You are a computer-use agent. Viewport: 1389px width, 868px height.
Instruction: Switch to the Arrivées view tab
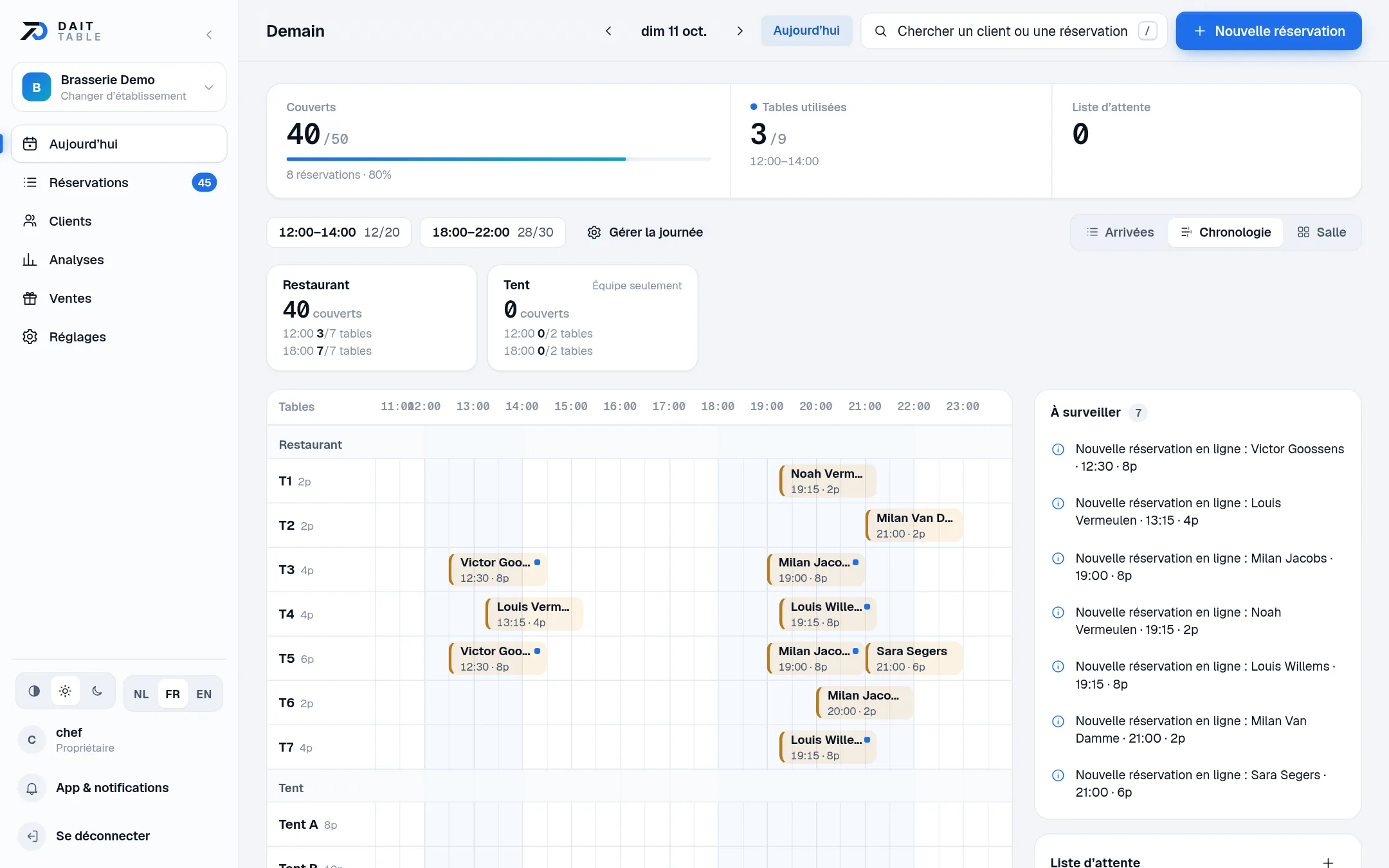tap(1120, 232)
